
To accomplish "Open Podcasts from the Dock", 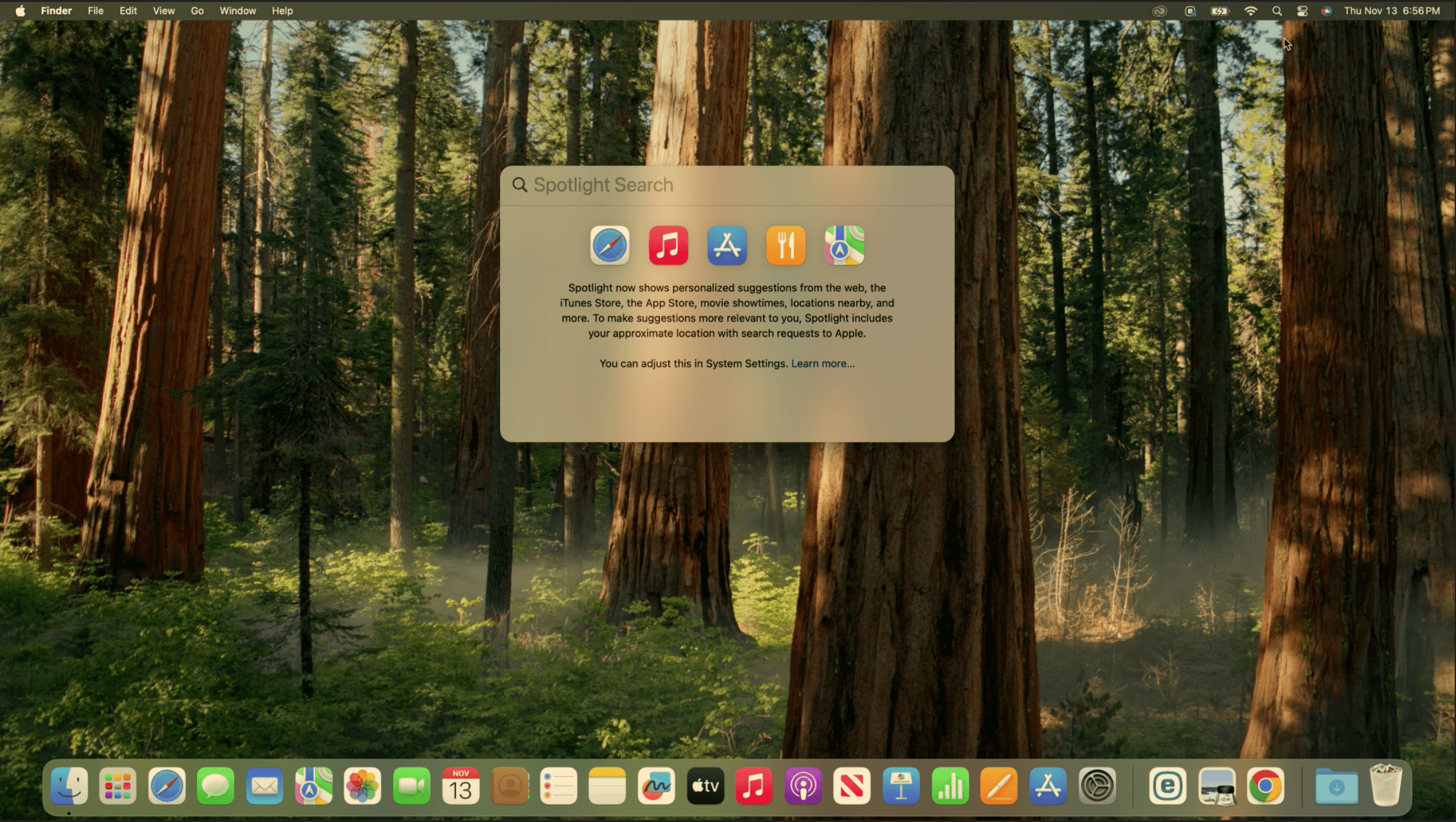I will [x=803, y=786].
